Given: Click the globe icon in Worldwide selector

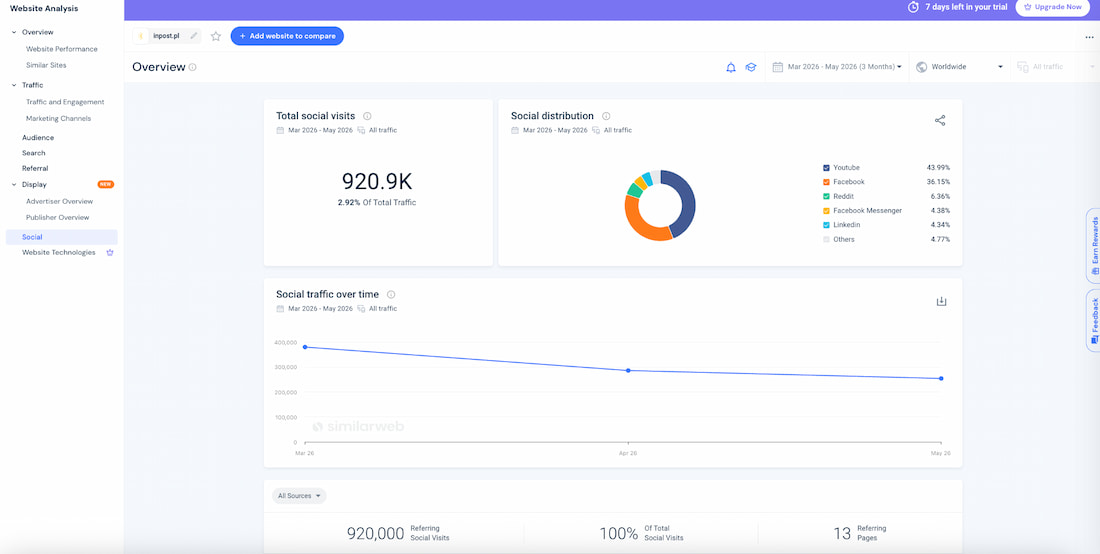Looking at the screenshot, I should (921, 67).
